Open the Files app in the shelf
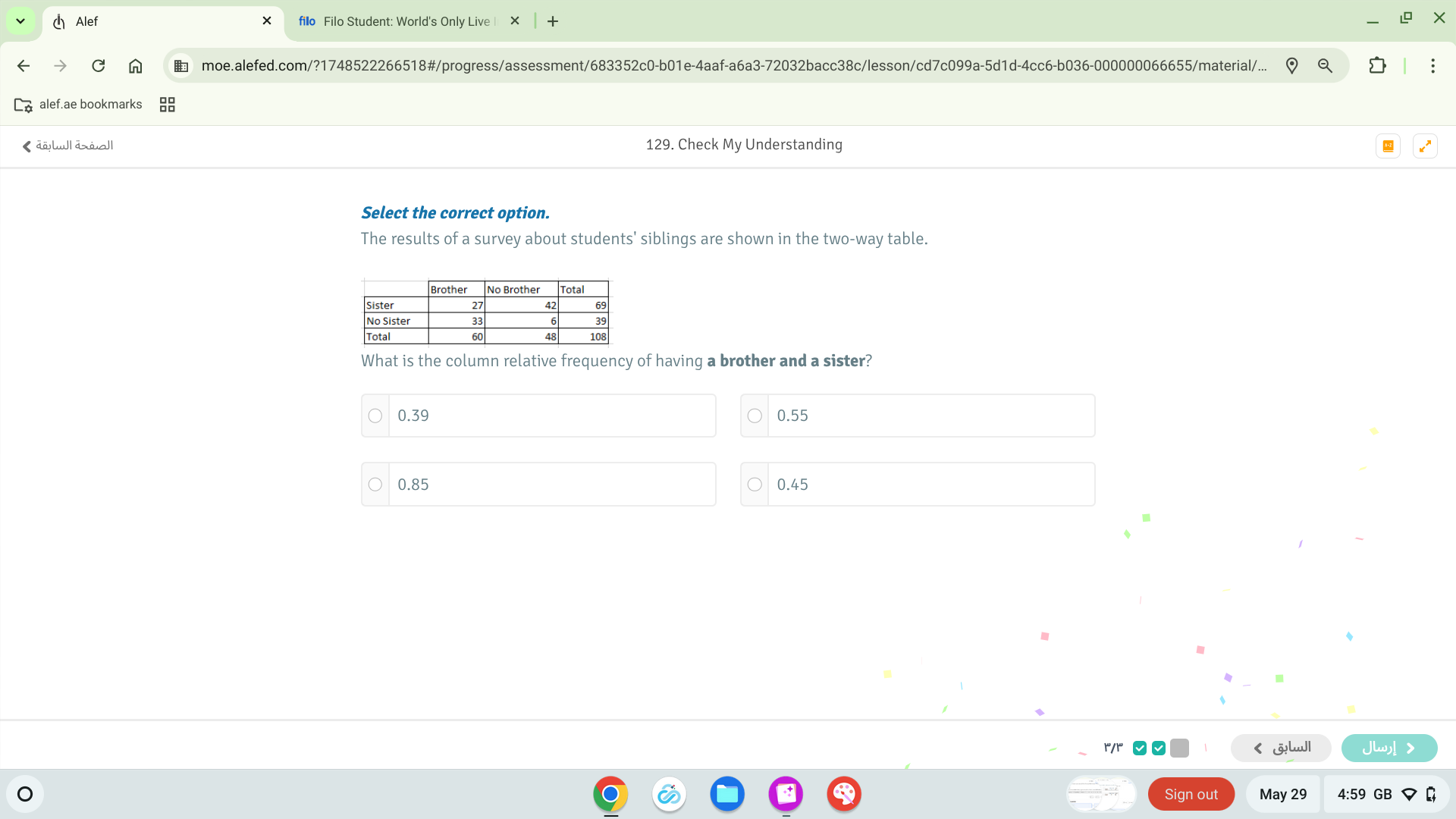The height and width of the screenshot is (819, 1456). pyautogui.click(x=726, y=794)
